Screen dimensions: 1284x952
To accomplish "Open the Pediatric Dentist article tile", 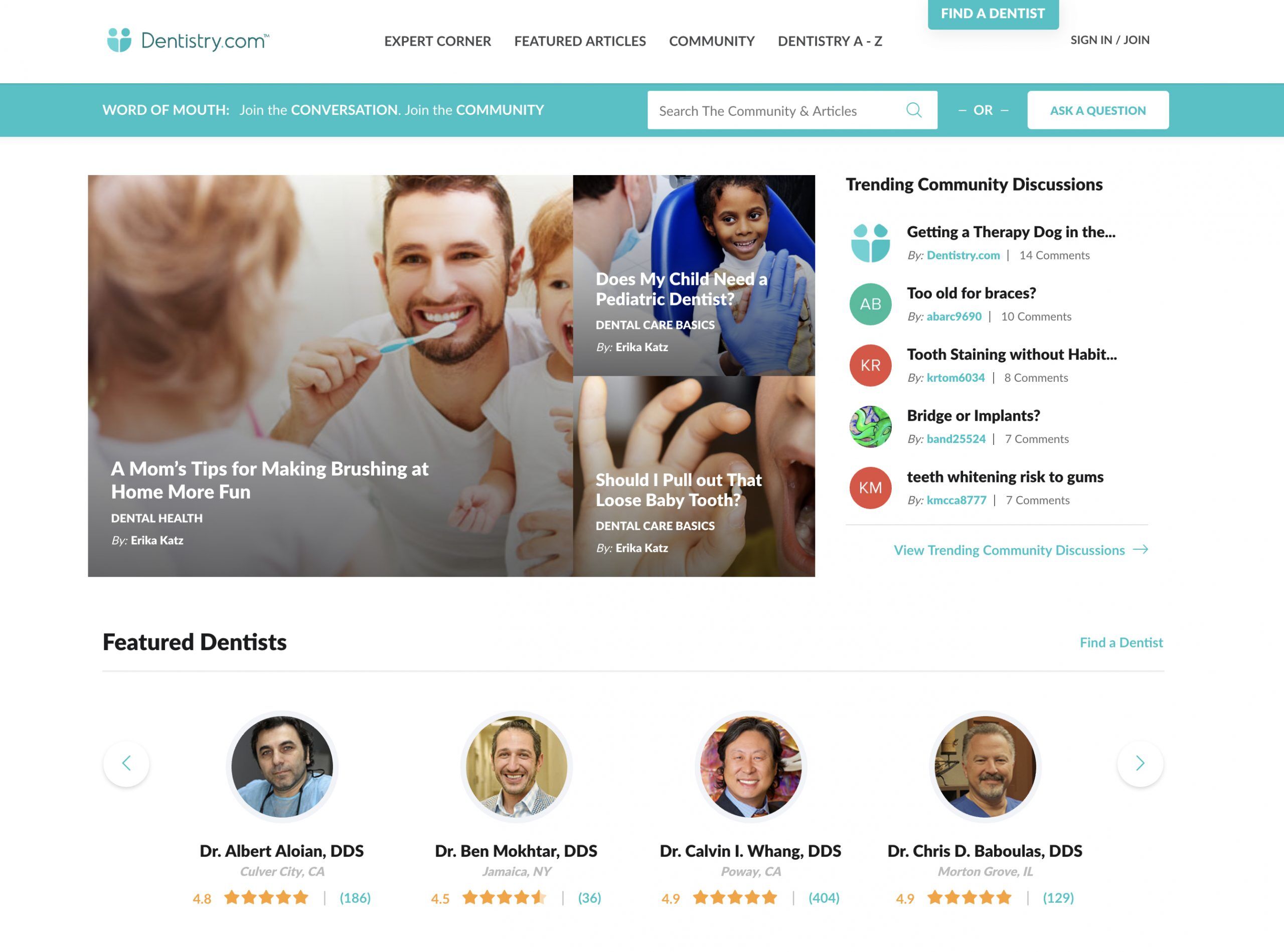I will coord(693,275).
